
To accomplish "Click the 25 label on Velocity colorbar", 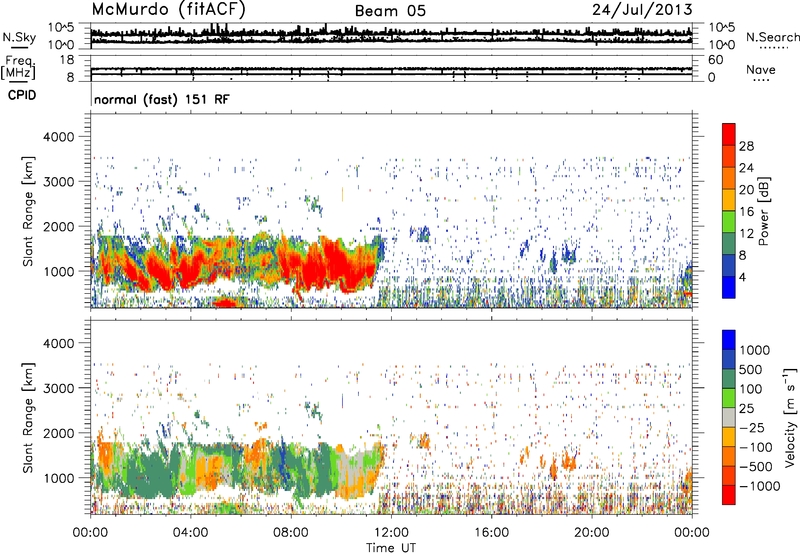I will (746, 408).
